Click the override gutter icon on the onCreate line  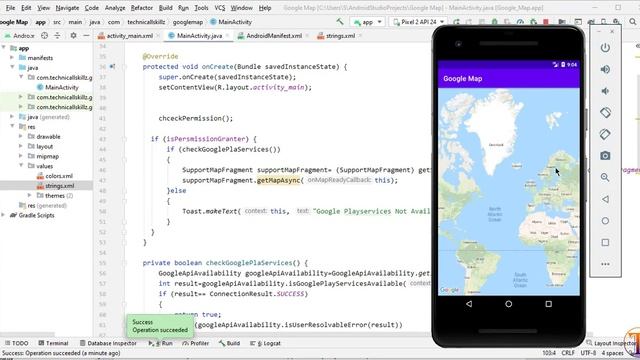[112, 67]
